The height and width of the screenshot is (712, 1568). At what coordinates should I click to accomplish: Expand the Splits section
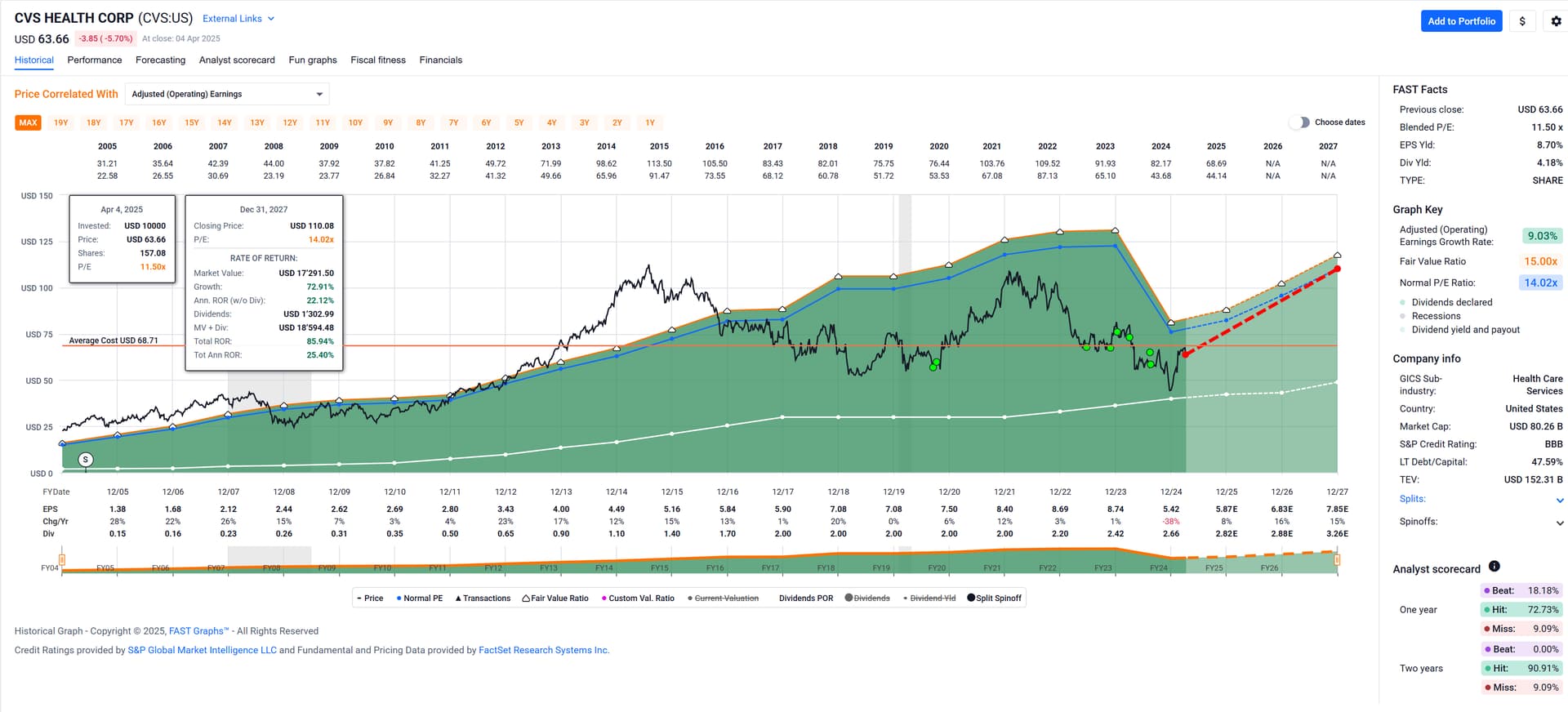[x=1560, y=500]
